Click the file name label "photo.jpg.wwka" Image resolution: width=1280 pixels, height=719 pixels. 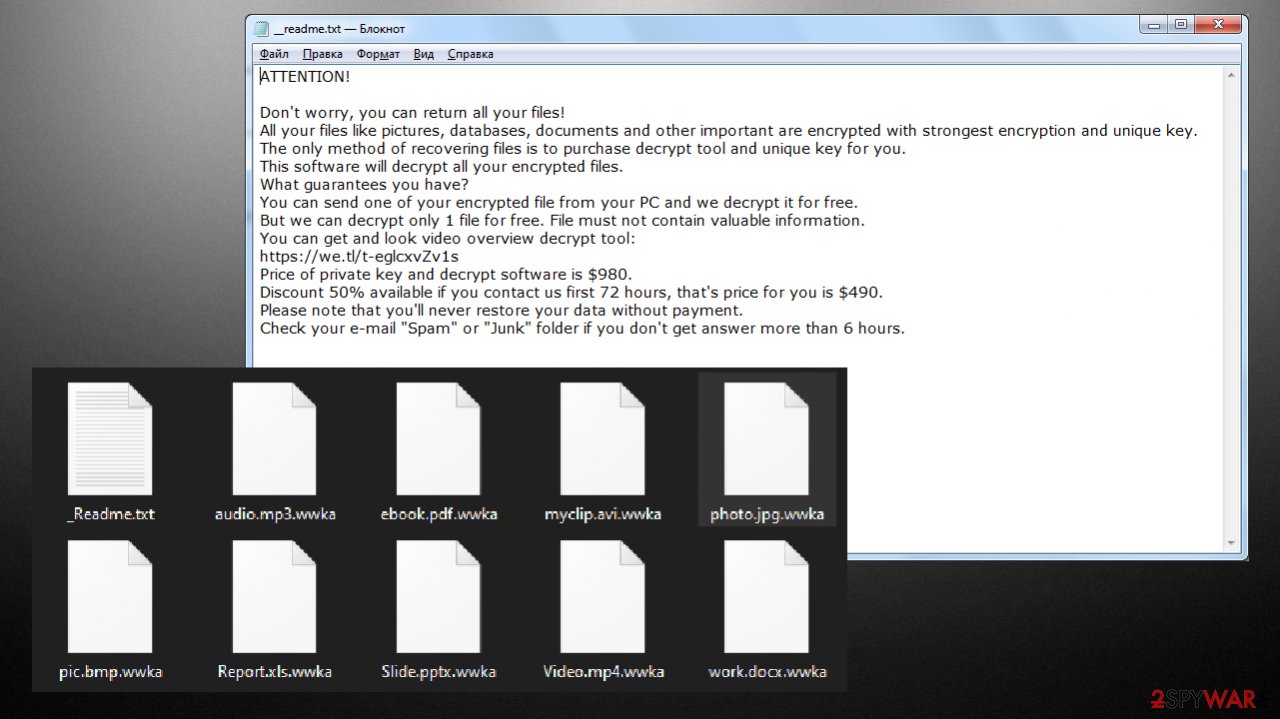767,514
